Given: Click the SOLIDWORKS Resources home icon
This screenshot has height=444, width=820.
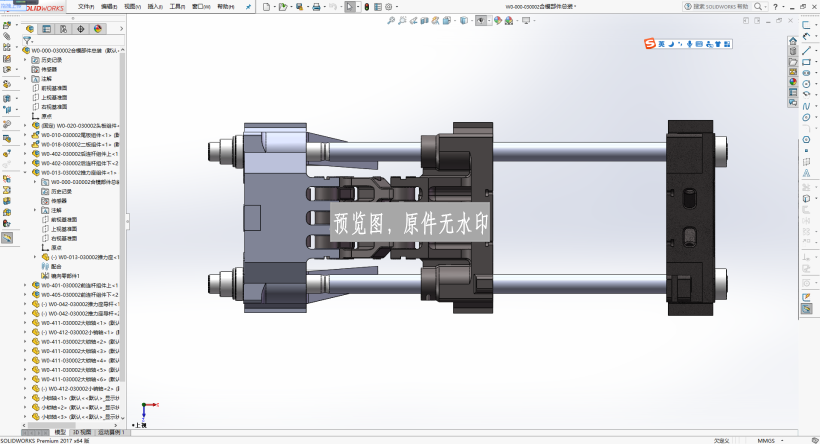Looking at the screenshot, I should [793, 40].
